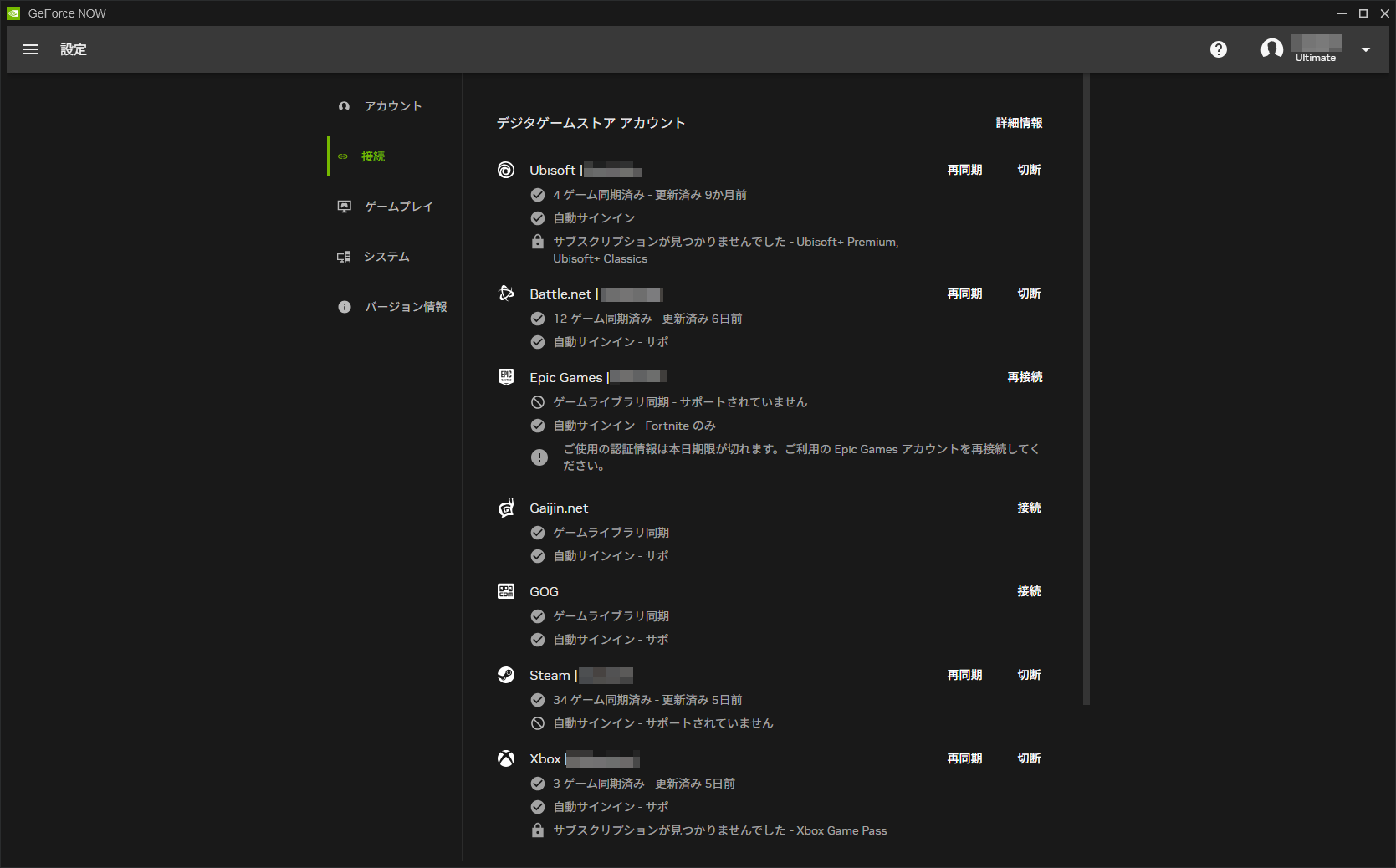Connect the Gaijin.net account

pos(1029,508)
